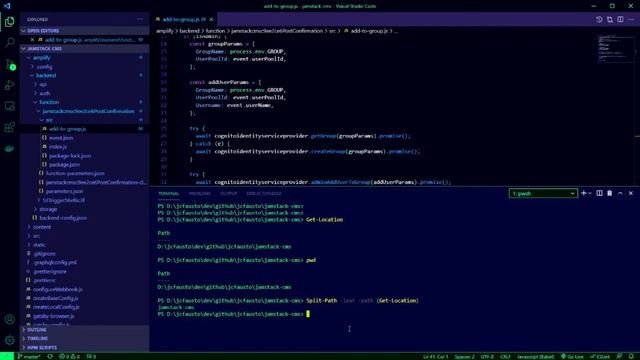The height and width of the screenshot is (360, 640).
Task: Open MongoDB leaf icon view
Action: 9,149
